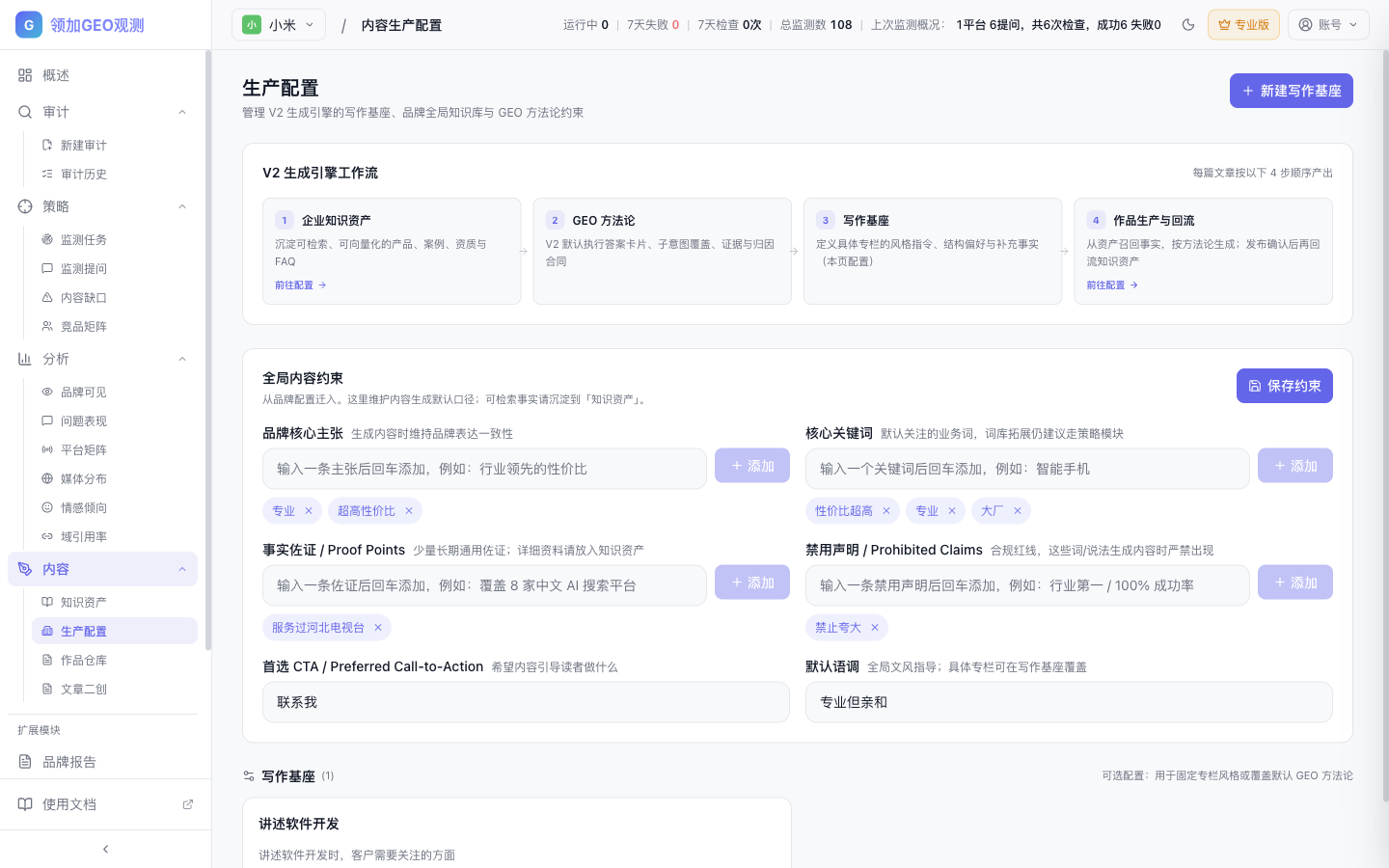Open 问题表现 analysis
Viewport: 1389px width, 868px height.
(115, 420)
